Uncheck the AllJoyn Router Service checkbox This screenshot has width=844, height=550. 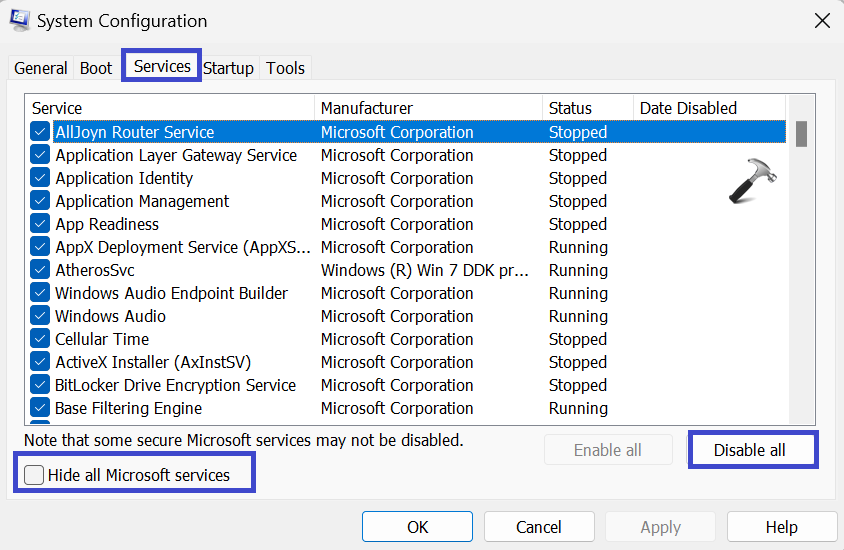click(x=40, y=132)
